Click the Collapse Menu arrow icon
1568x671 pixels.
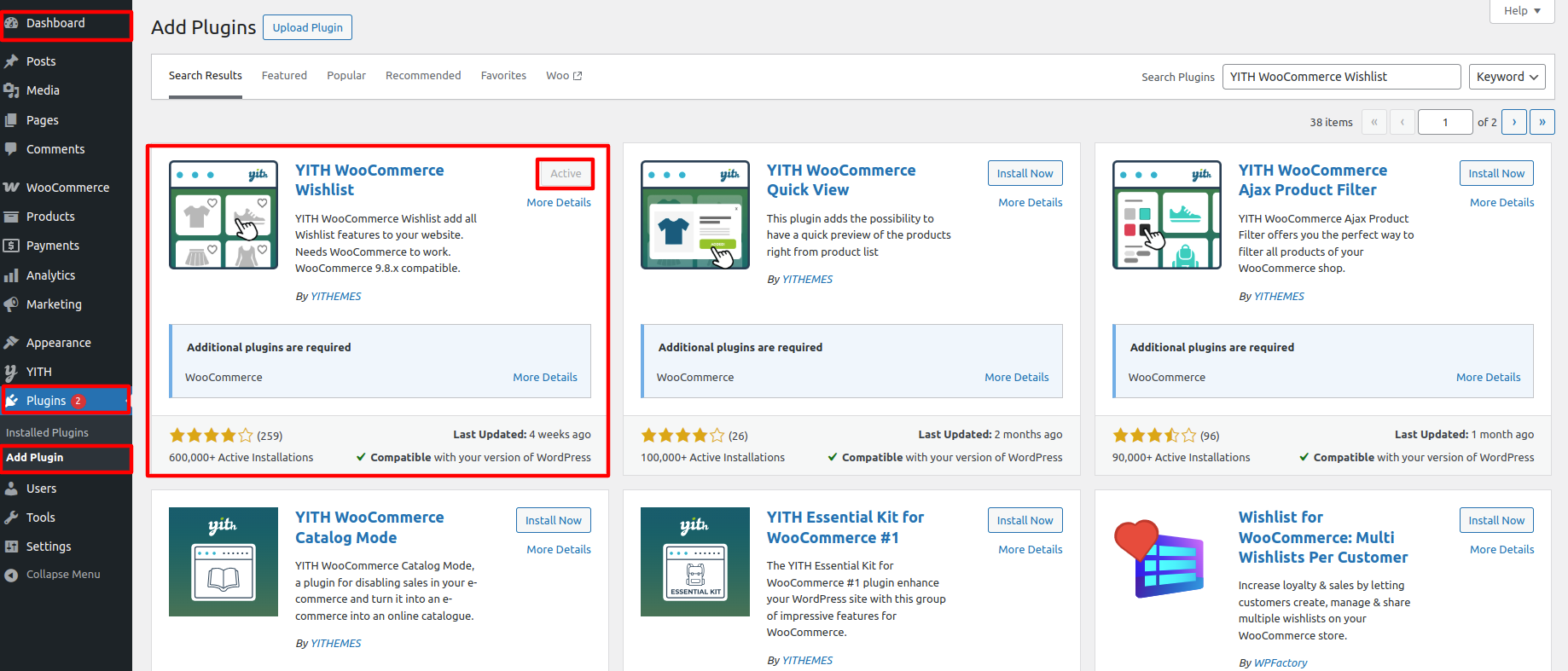coord(11,575)
